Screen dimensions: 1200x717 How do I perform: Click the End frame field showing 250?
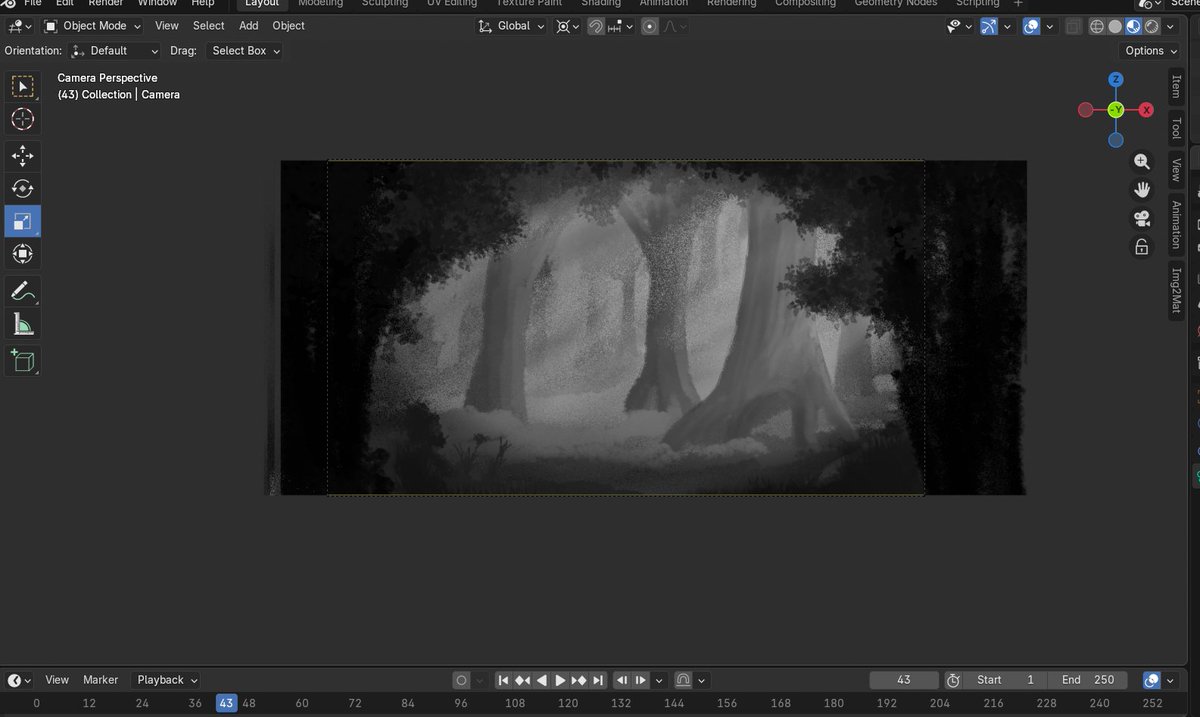[1088, 680]
